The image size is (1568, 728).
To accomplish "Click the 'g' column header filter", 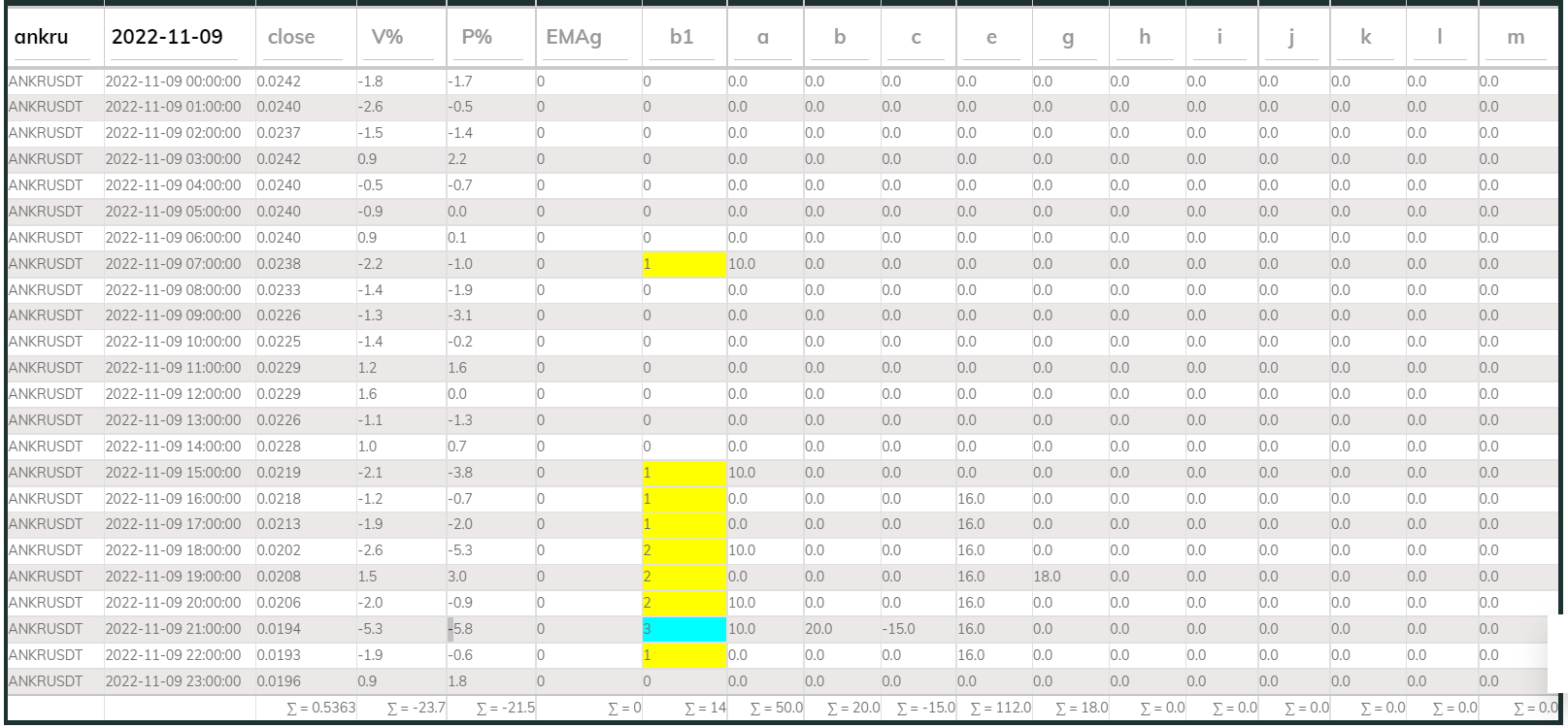I will [x=1068, y=37].
